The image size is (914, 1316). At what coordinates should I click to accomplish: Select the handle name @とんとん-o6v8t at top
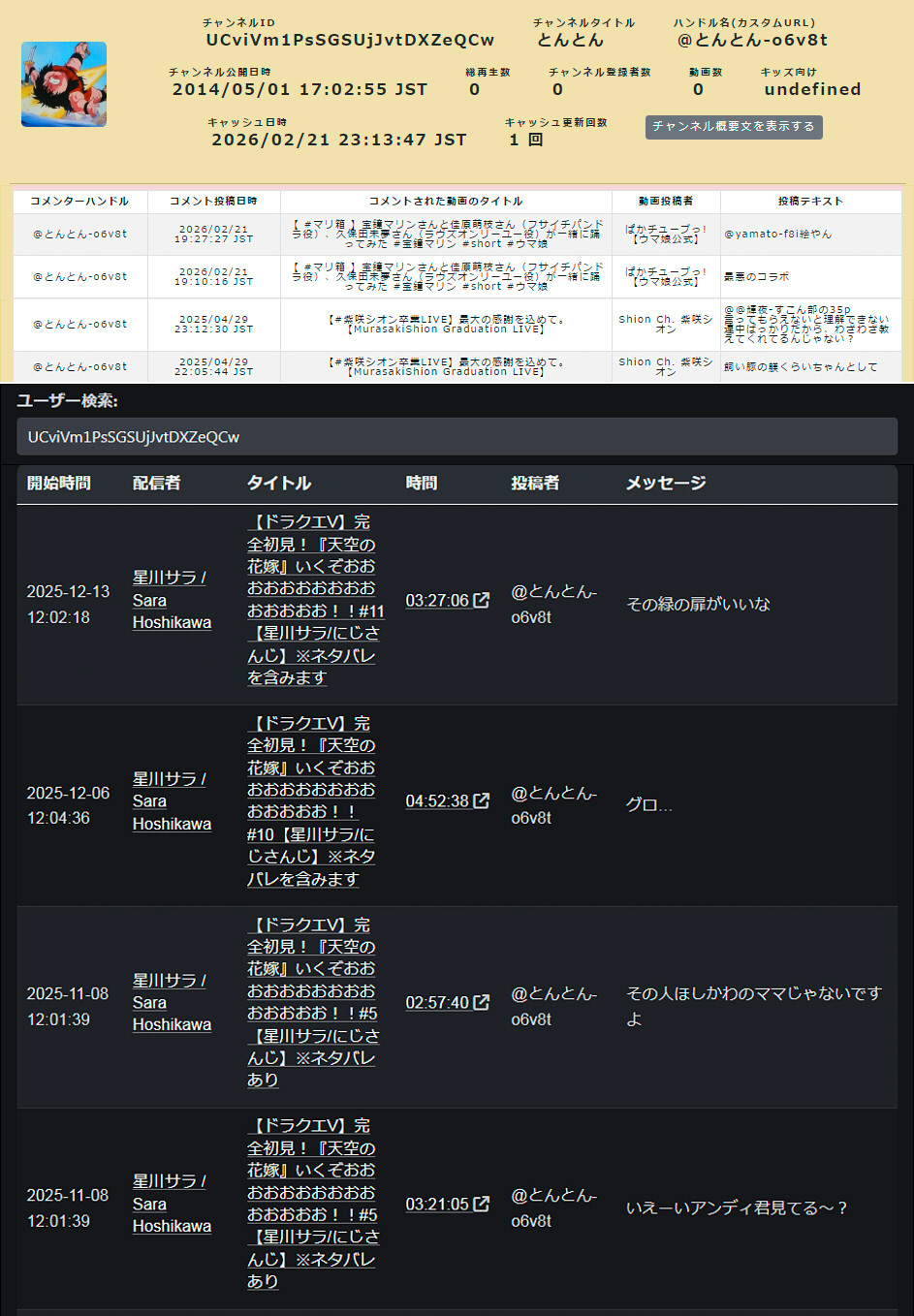pos(752,41)
